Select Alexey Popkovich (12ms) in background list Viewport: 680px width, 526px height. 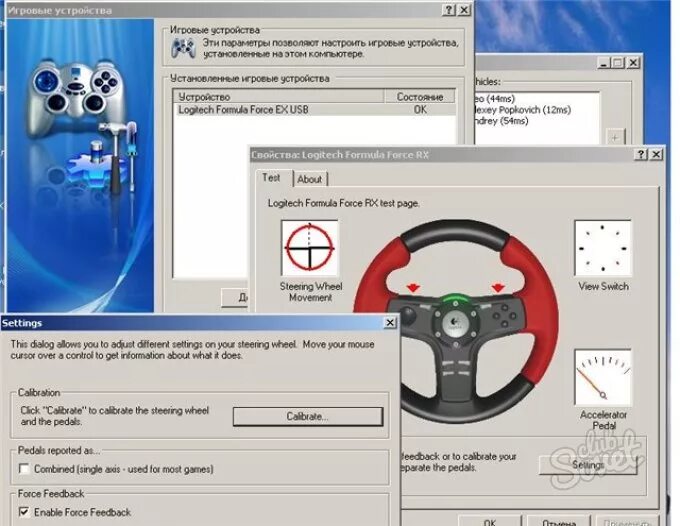click(x=523, y=110)
